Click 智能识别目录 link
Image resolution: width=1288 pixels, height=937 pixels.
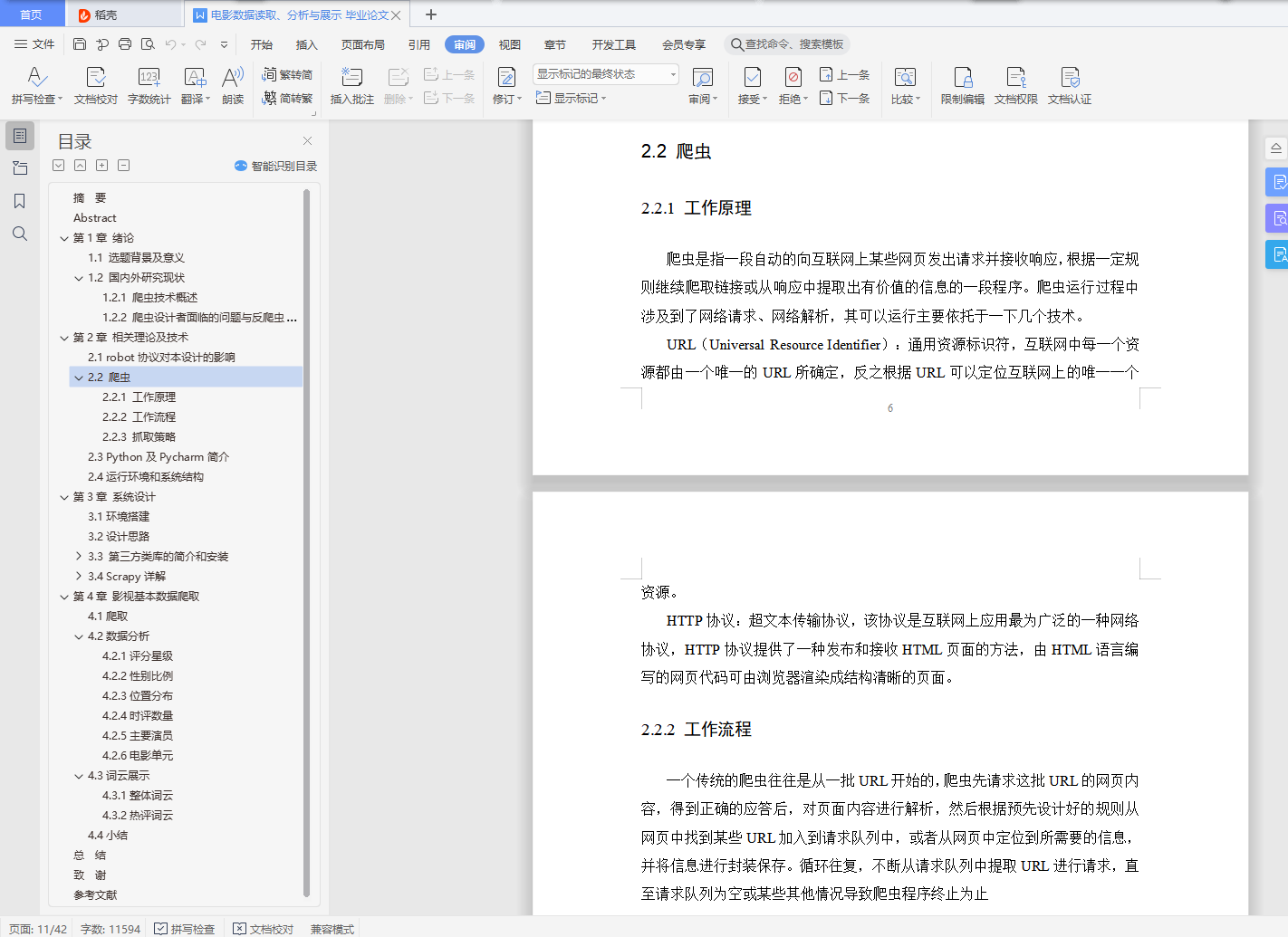(x=275, y=166)
